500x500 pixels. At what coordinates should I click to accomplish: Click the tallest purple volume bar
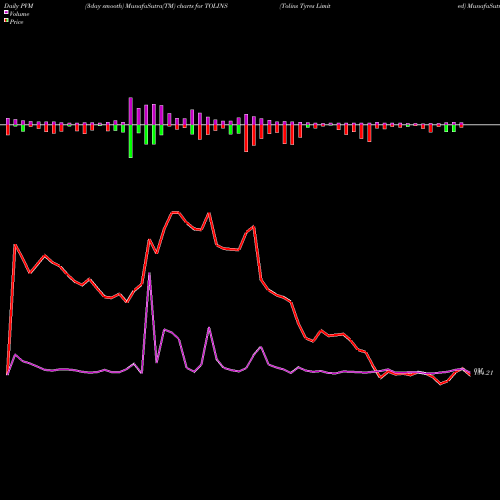[131, 111]
